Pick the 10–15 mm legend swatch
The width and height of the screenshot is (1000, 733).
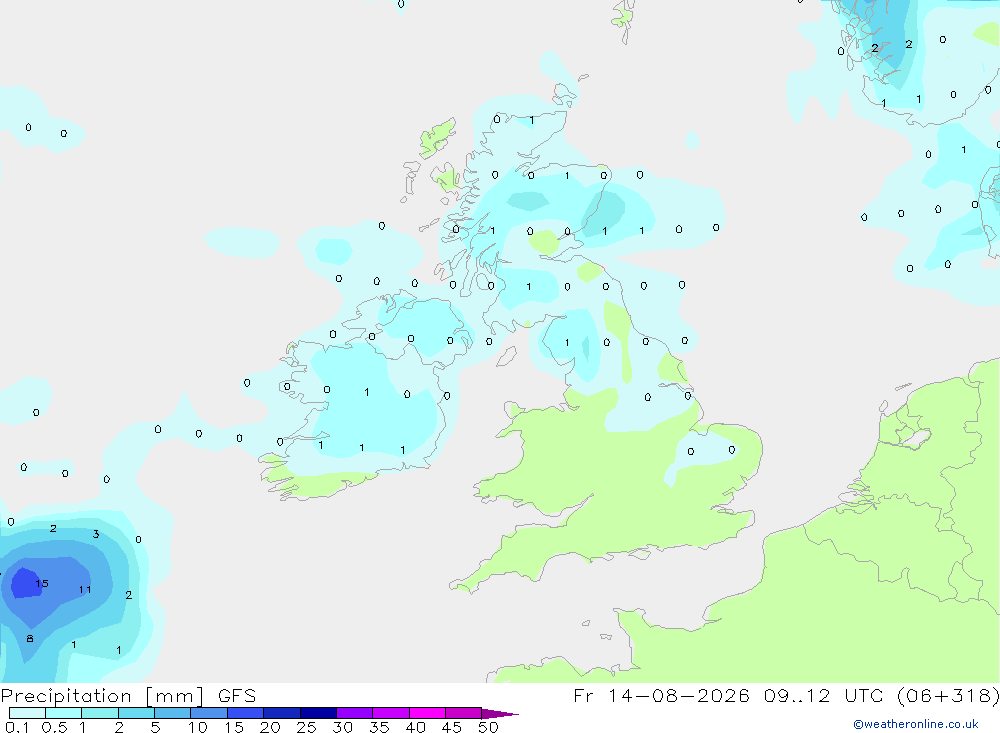click(x=209, y=713)
